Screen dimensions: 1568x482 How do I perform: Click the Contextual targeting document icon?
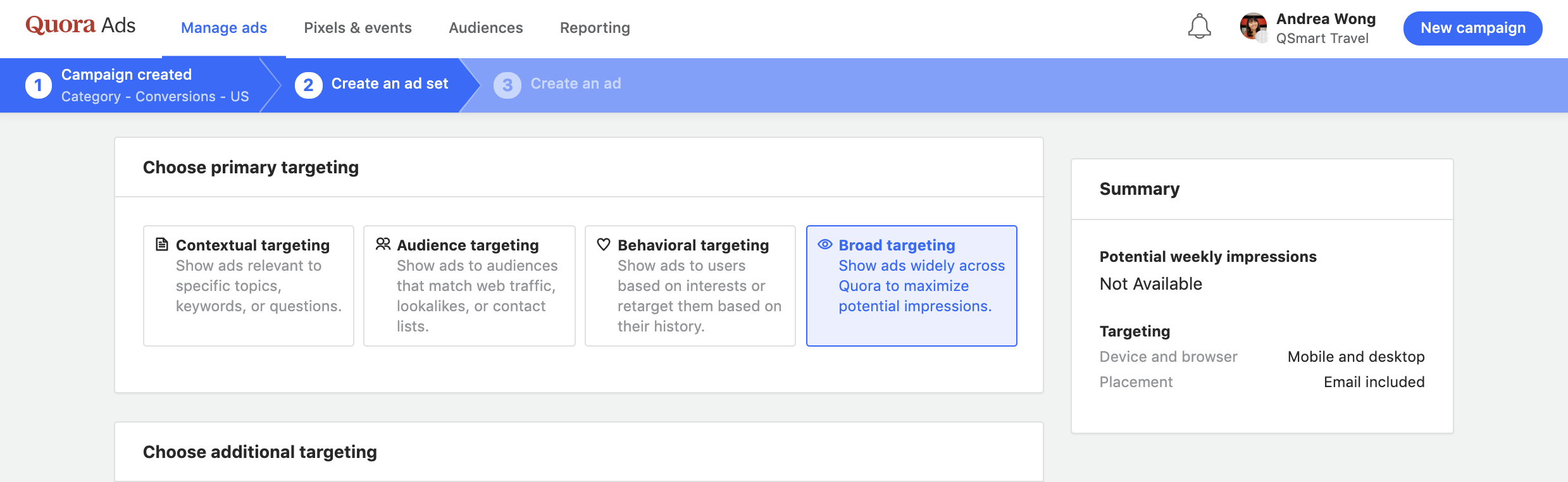162,244
